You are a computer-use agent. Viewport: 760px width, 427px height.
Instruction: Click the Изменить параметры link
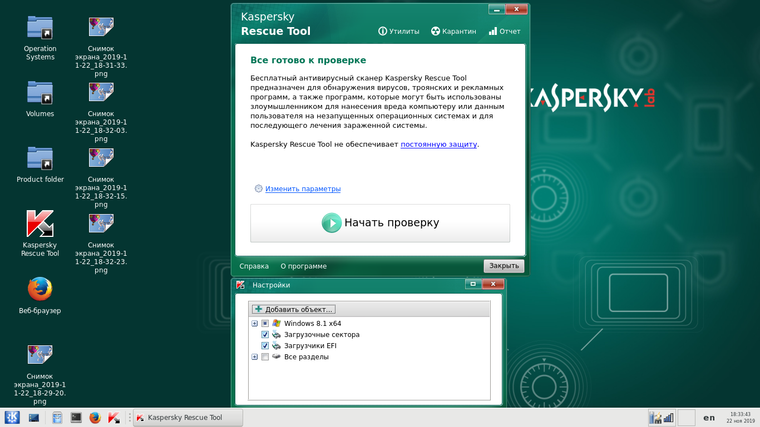(302, 189)
